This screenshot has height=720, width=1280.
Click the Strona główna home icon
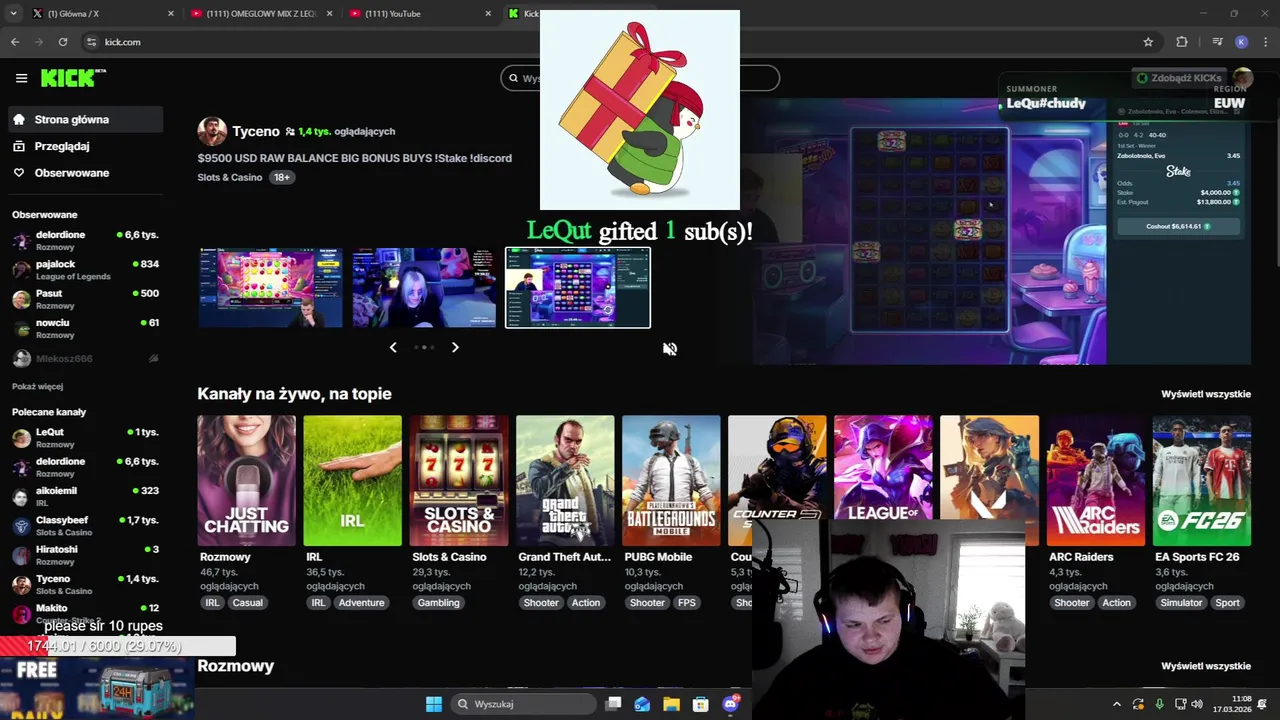tap(19, 120)
